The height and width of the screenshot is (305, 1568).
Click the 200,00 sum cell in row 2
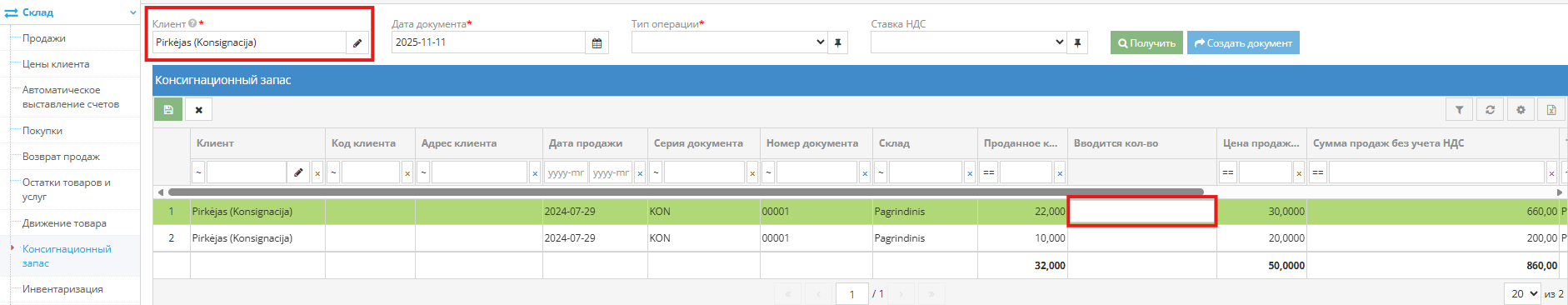pos(1432,238)
